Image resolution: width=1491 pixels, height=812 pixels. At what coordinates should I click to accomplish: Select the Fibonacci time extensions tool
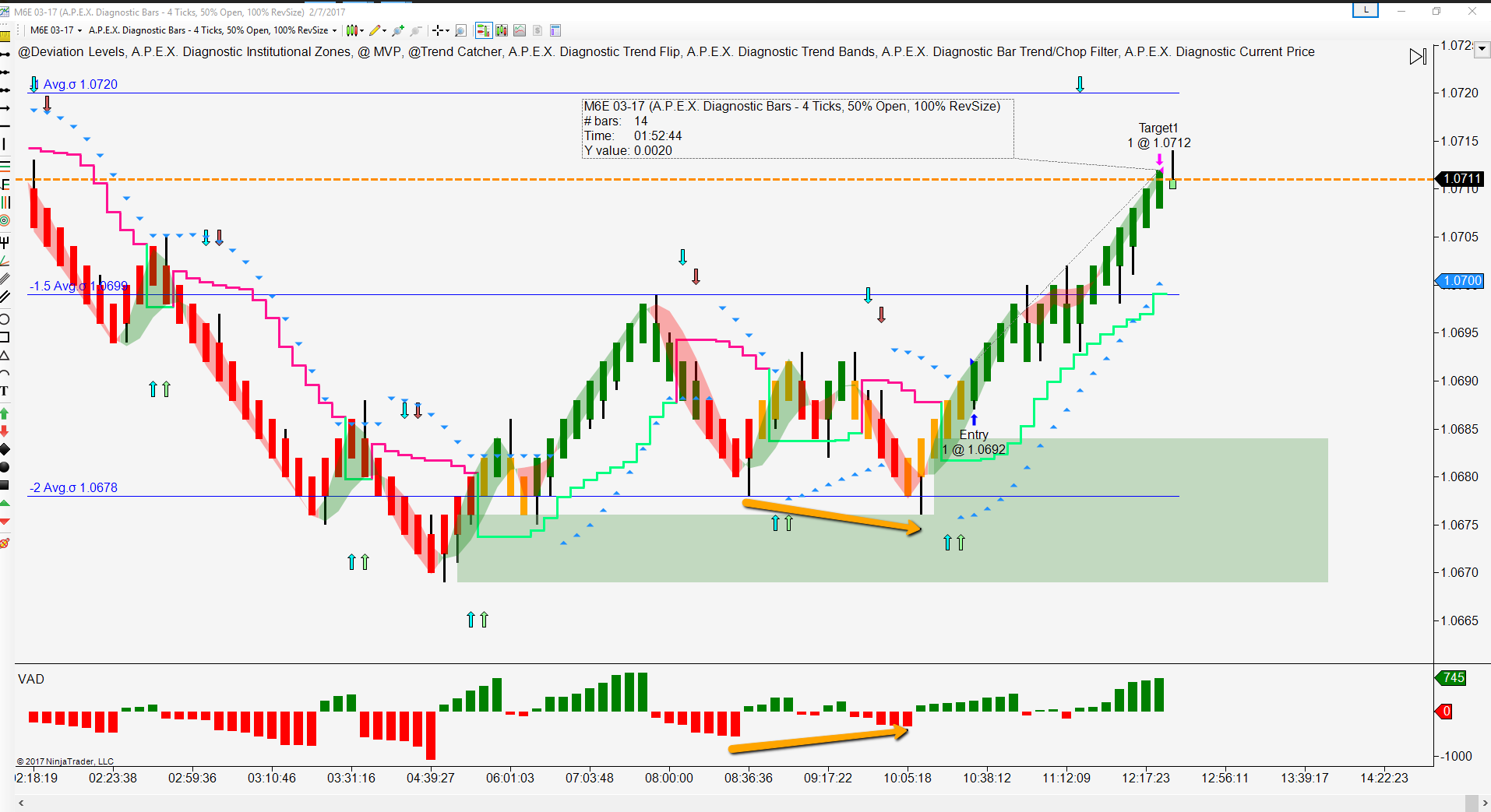tap(5, 202)
